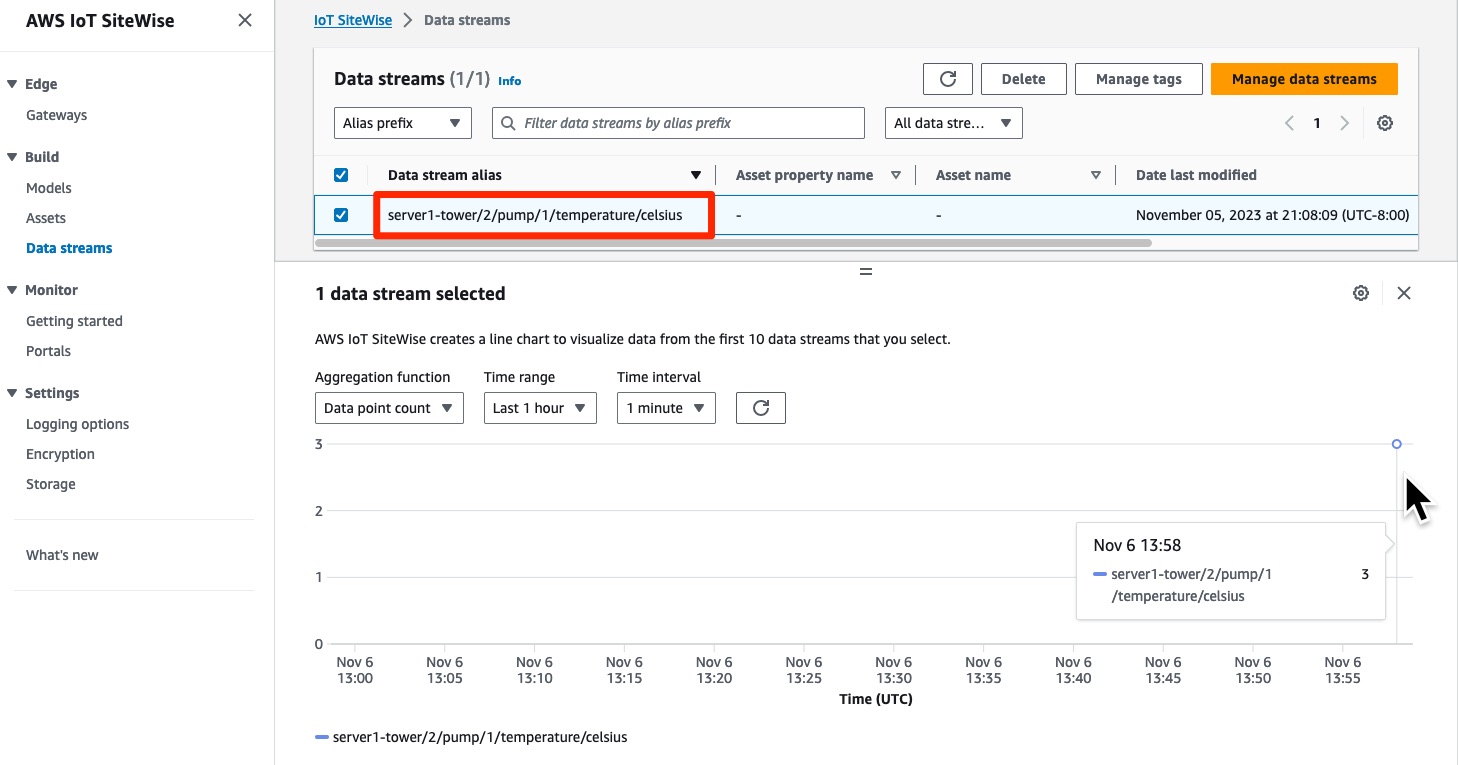Click the Manage data streams button
The image size is (1458, 765).
[x=1304, y=79]
